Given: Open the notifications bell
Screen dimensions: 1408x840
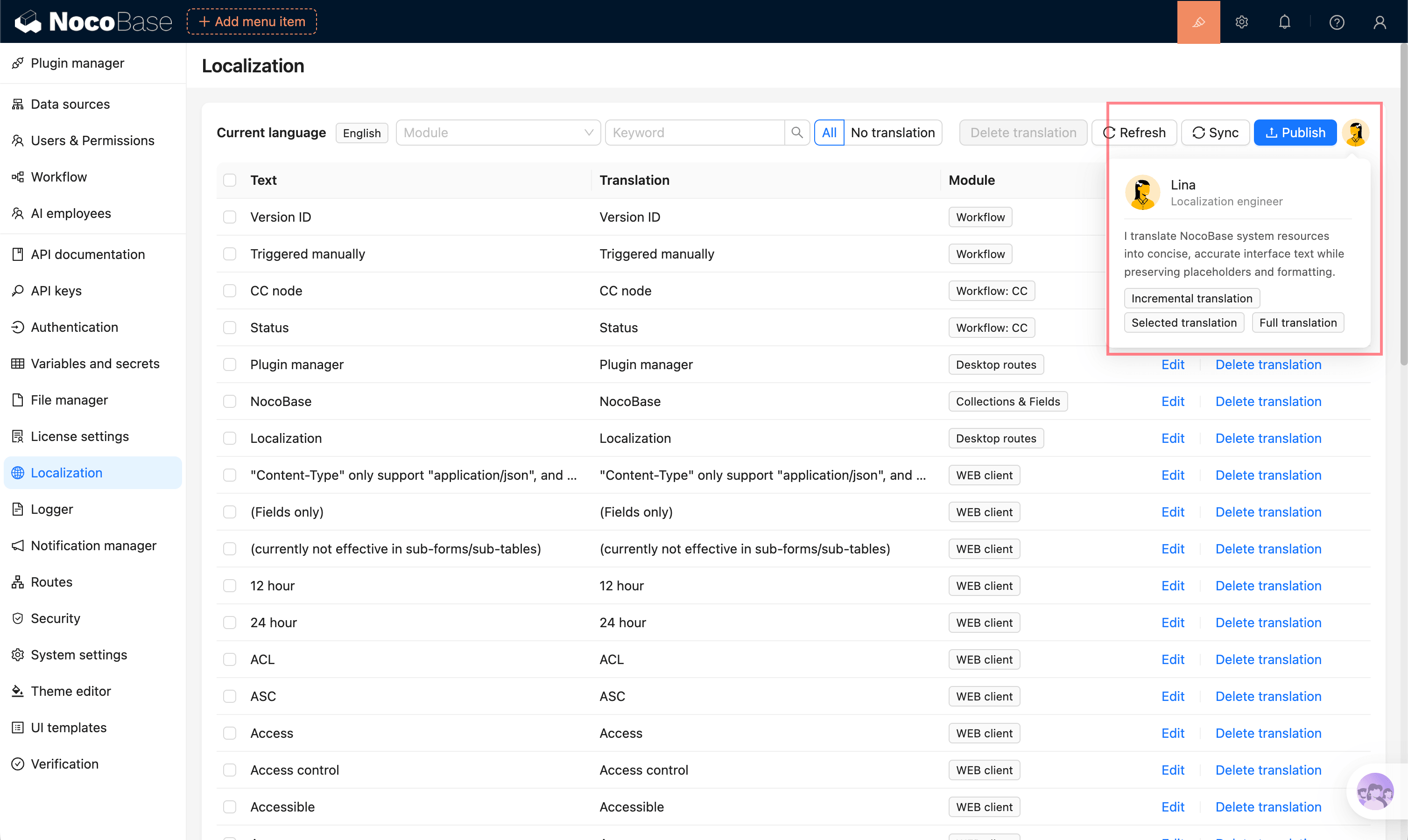Looking at the screenshot, I should 1284,21.
